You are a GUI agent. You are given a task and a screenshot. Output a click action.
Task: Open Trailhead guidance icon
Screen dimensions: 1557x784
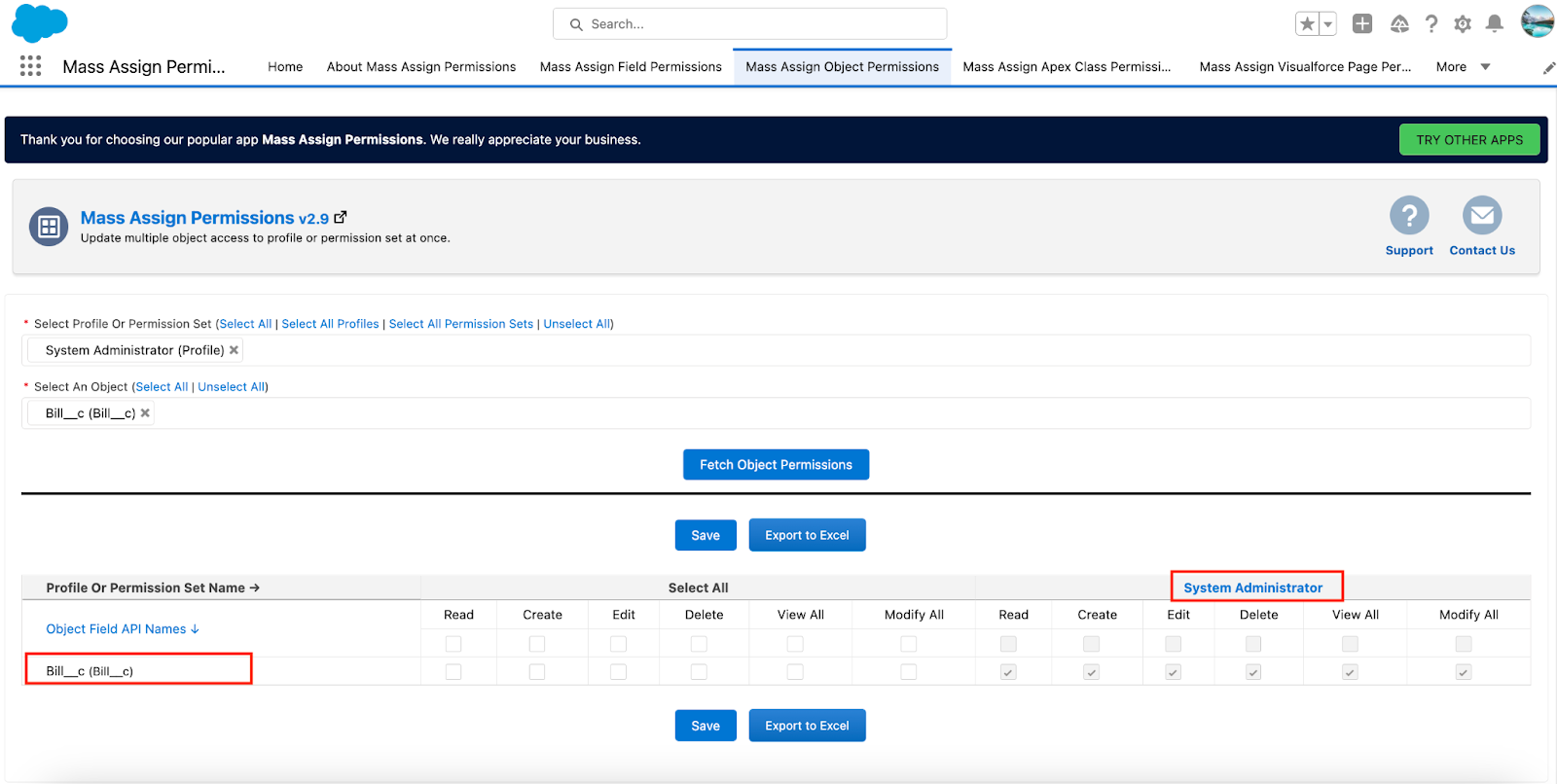tap(1399, 23)
